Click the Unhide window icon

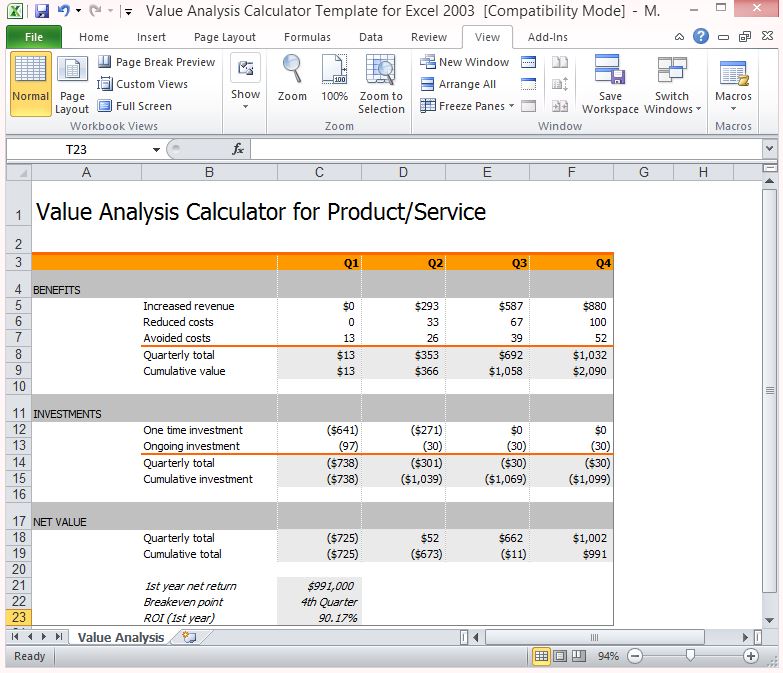tap(528, 106)
